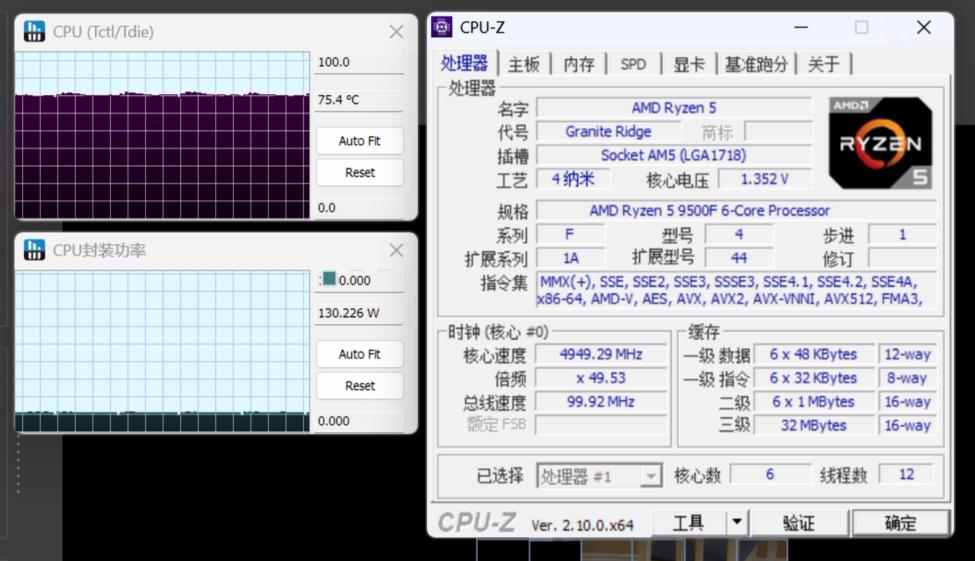
Task: Click the 扩展型号 value 44
Action: click(x=739, y=258)
